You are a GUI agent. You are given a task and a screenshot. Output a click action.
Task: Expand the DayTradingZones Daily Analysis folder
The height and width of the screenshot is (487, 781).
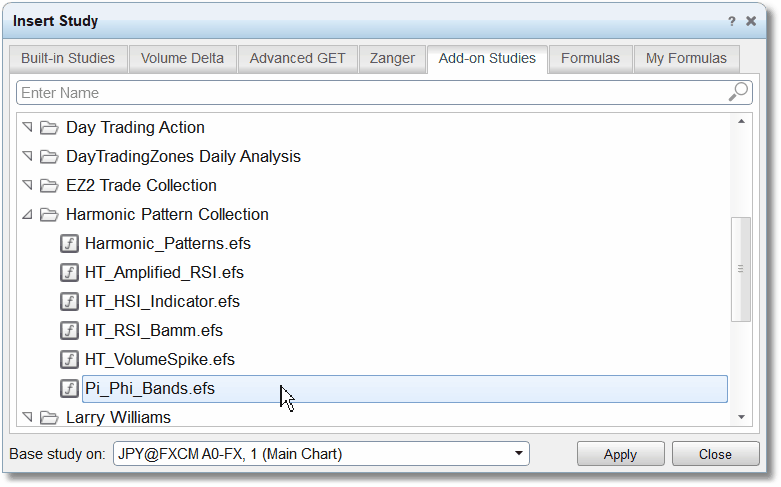pos(27,156)
